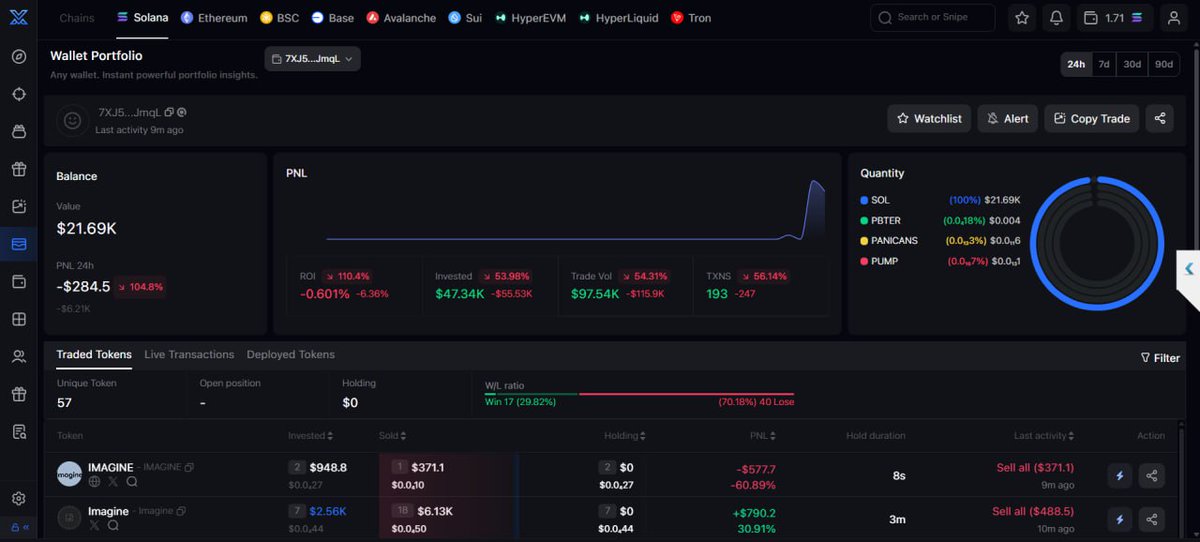
Task: Click the IMAGINE token logo thumbnail
Action: pos(69,474)
